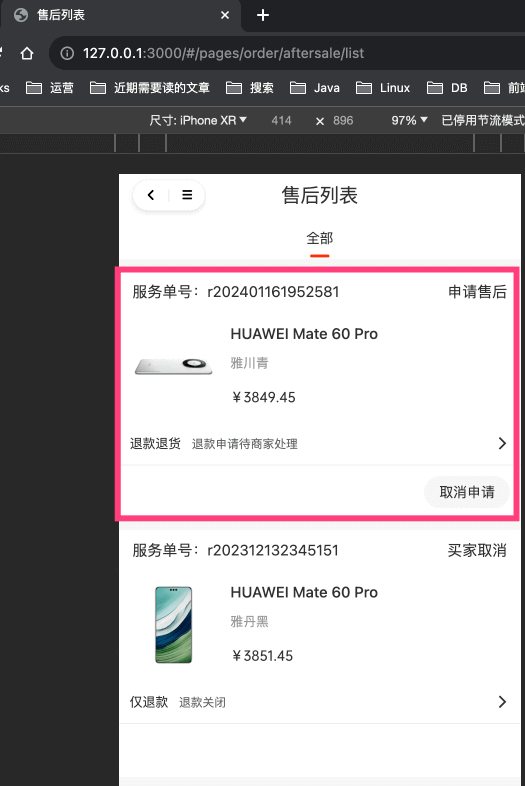Click the 取消申请 button

(467, 492)
